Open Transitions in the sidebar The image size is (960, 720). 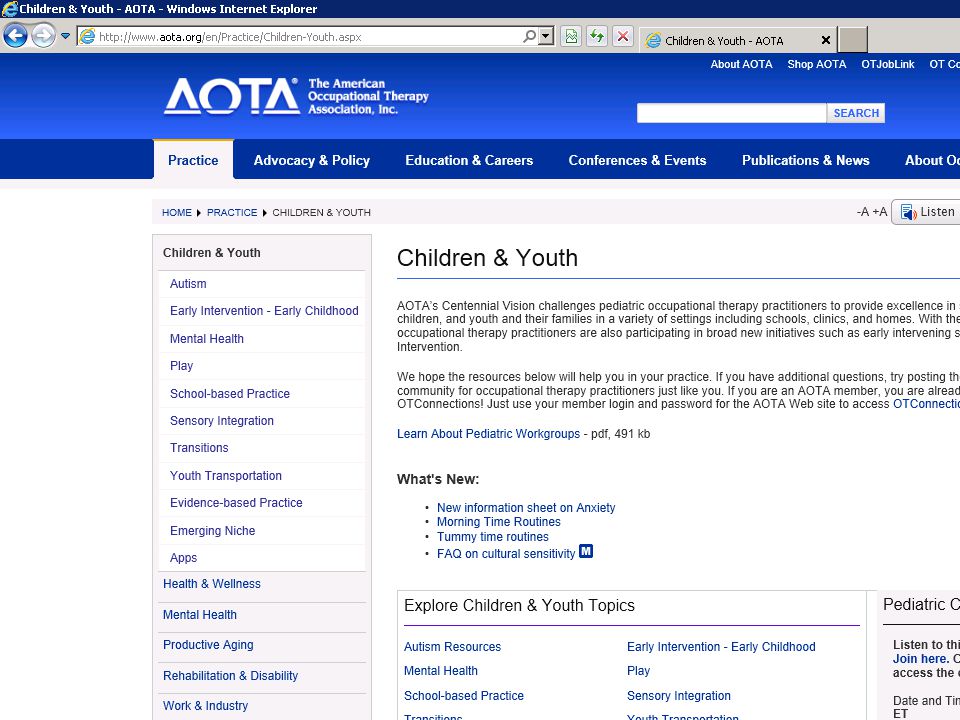click(199, 448)
